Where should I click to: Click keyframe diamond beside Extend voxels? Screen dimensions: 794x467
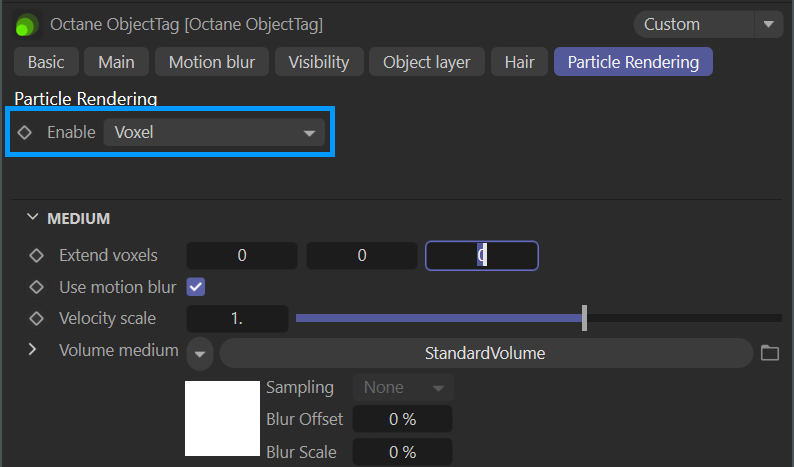coord(36,255)
